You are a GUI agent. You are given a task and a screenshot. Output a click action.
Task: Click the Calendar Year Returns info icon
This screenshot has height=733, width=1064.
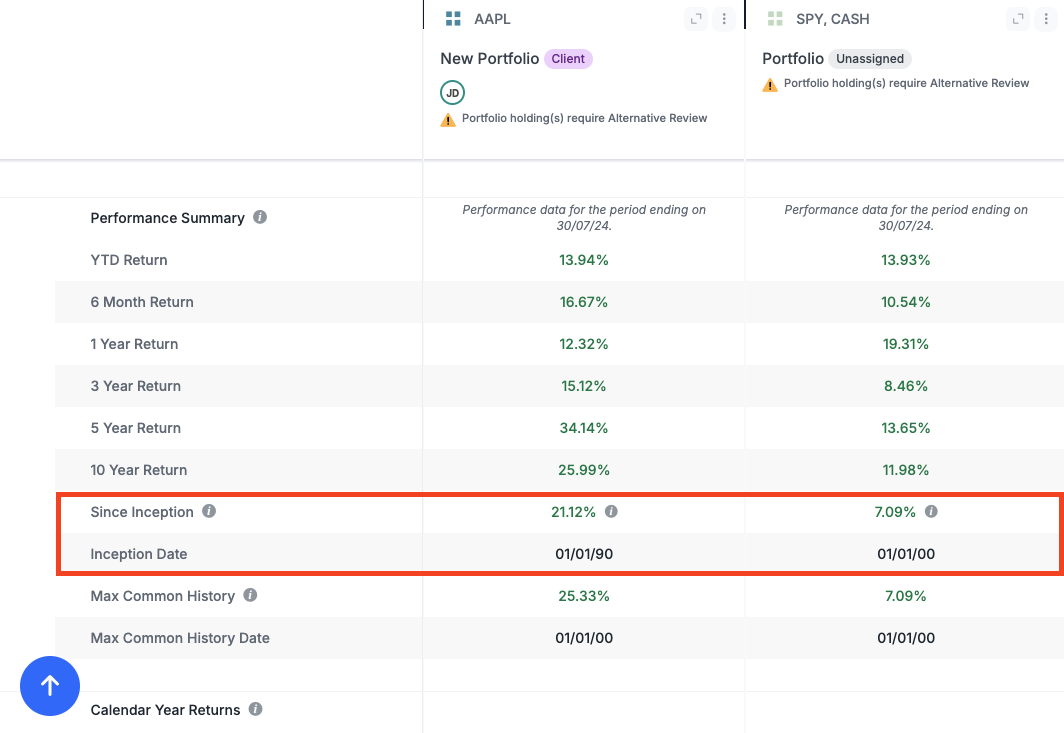(x=256, y=709)
